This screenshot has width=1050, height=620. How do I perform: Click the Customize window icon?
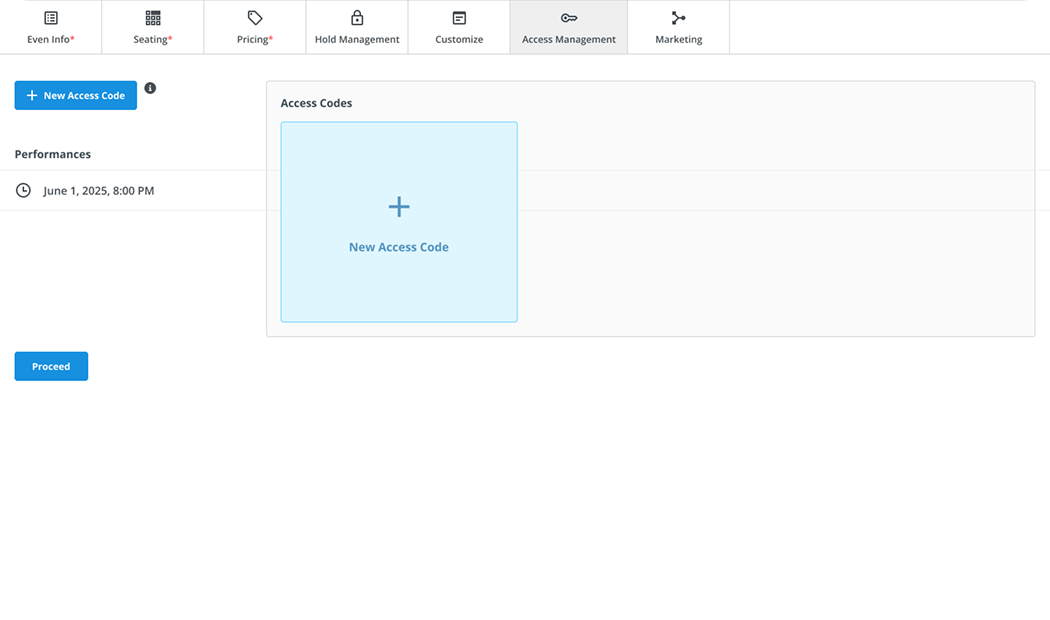coord(459,18)
